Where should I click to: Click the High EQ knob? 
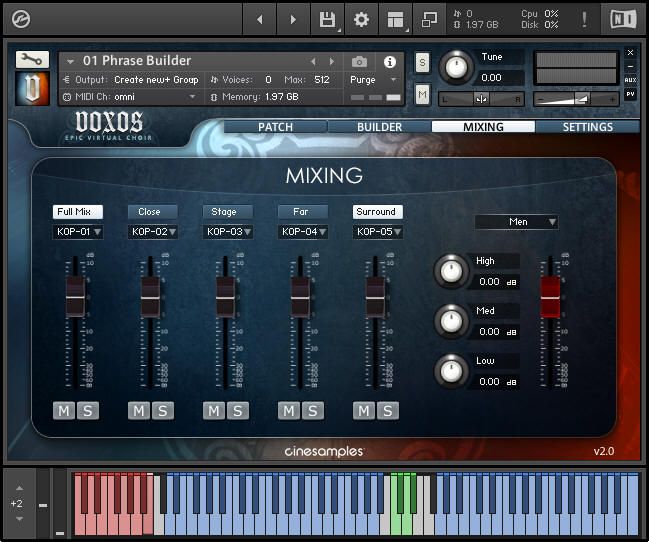[451, 271]
